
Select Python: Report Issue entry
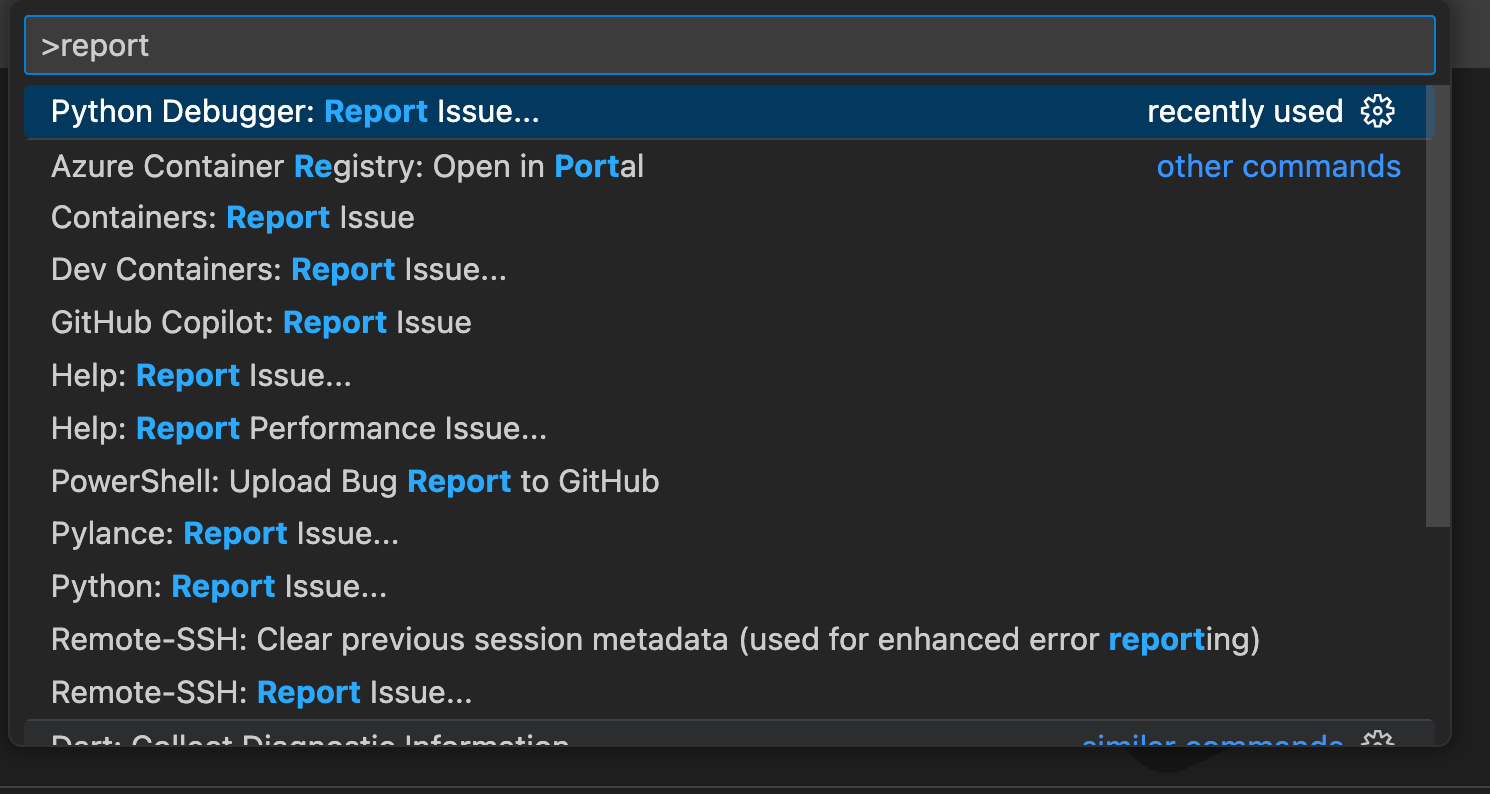coord(219,587)
